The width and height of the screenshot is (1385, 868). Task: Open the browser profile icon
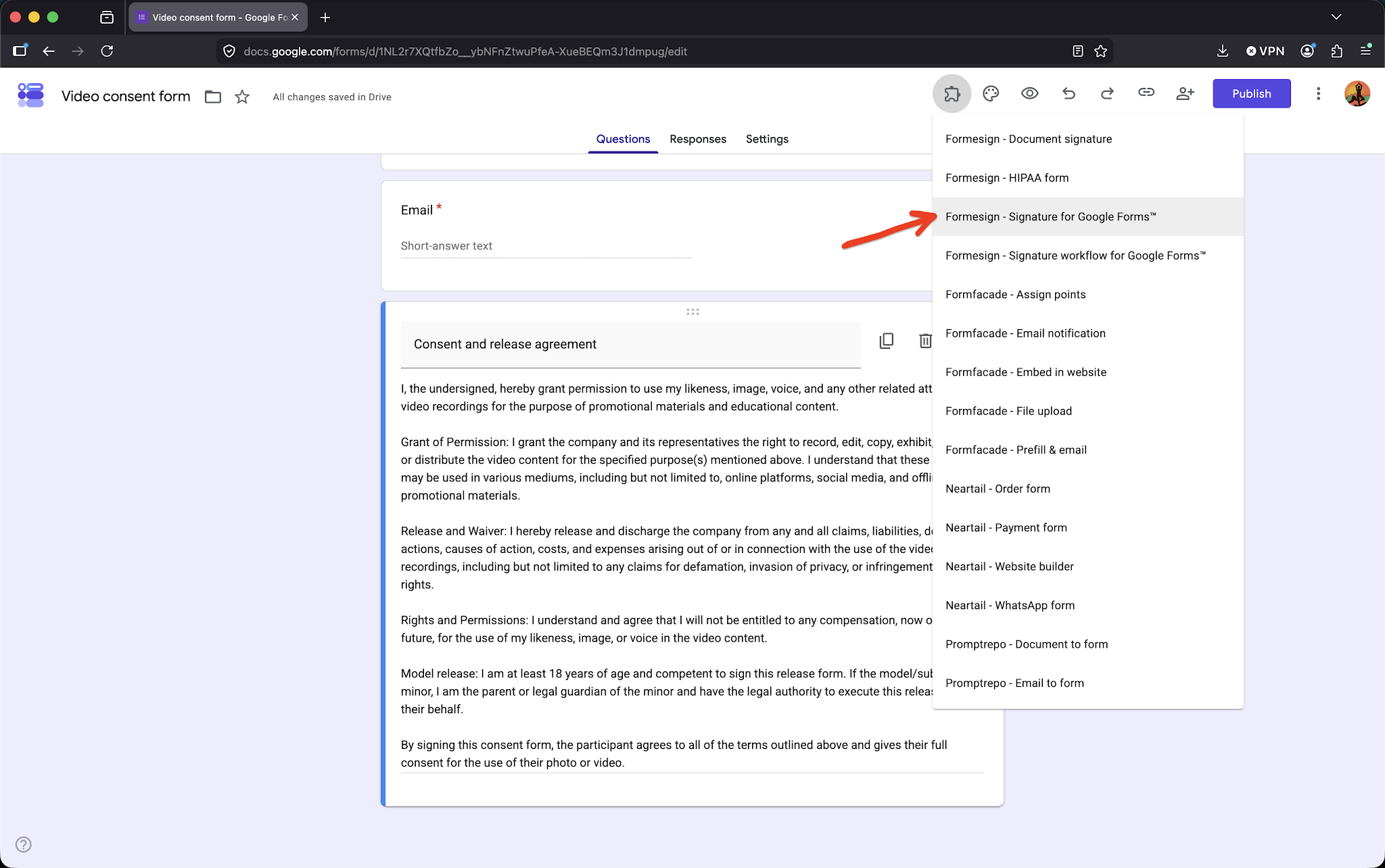(1308, 51)
